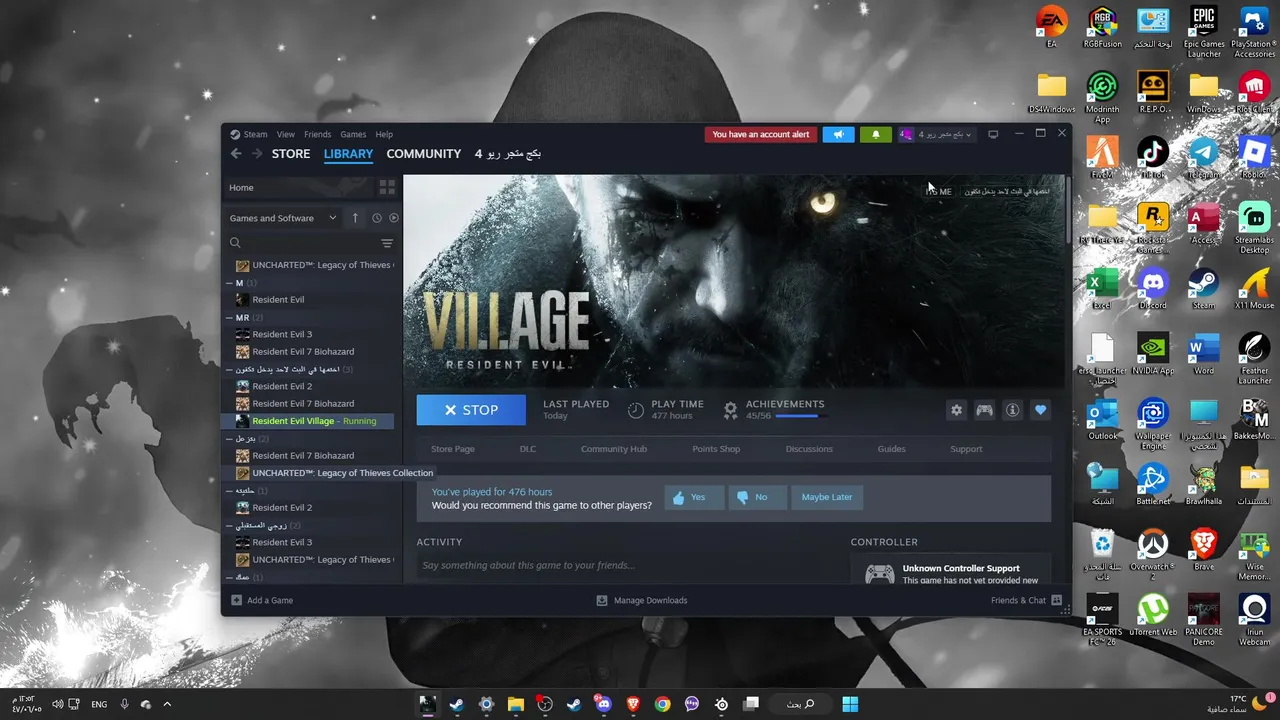
Task: Switch to Big Picture mode monitor icon
Action: pyautogui.click(x=993, y=134)
